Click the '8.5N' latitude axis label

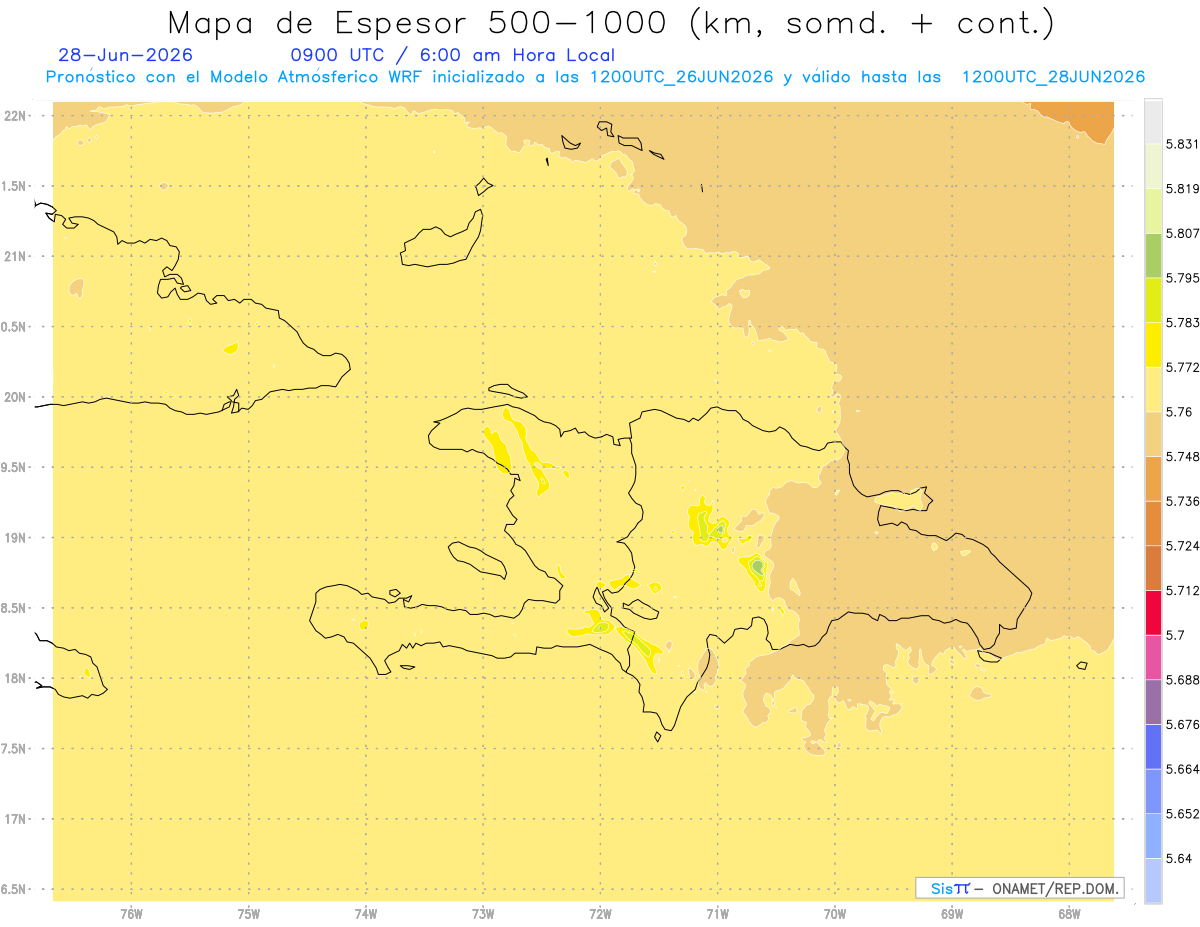click(14, 608)
